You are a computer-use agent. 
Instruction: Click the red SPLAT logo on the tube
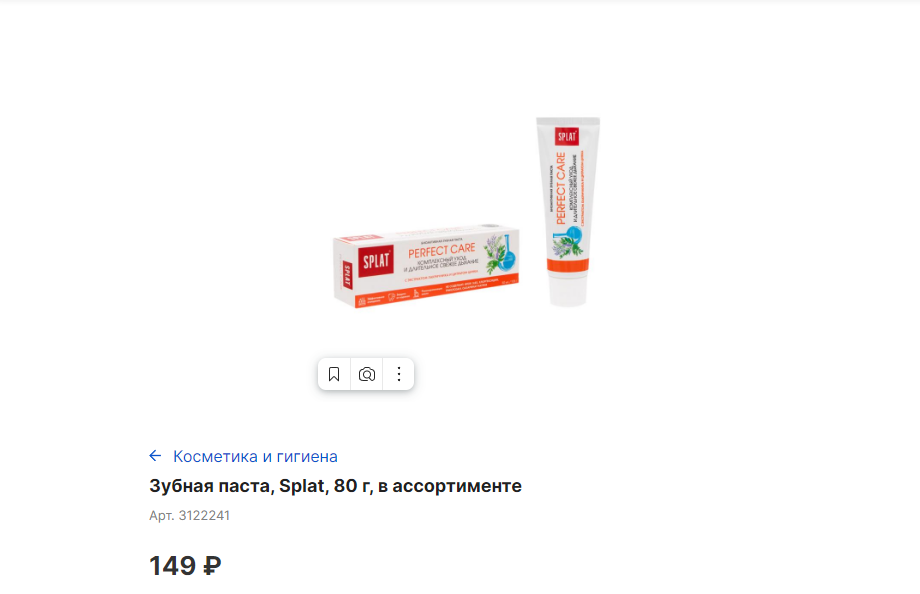(x=567, y=136)
